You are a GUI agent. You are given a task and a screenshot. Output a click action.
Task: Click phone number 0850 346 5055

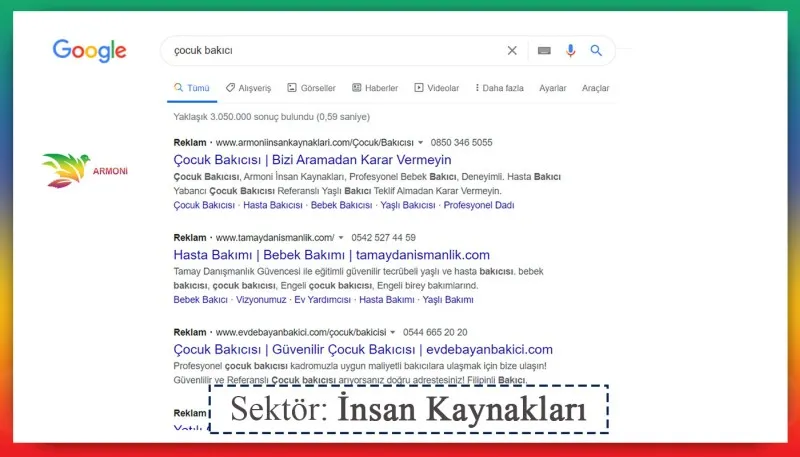pos(461,143)
